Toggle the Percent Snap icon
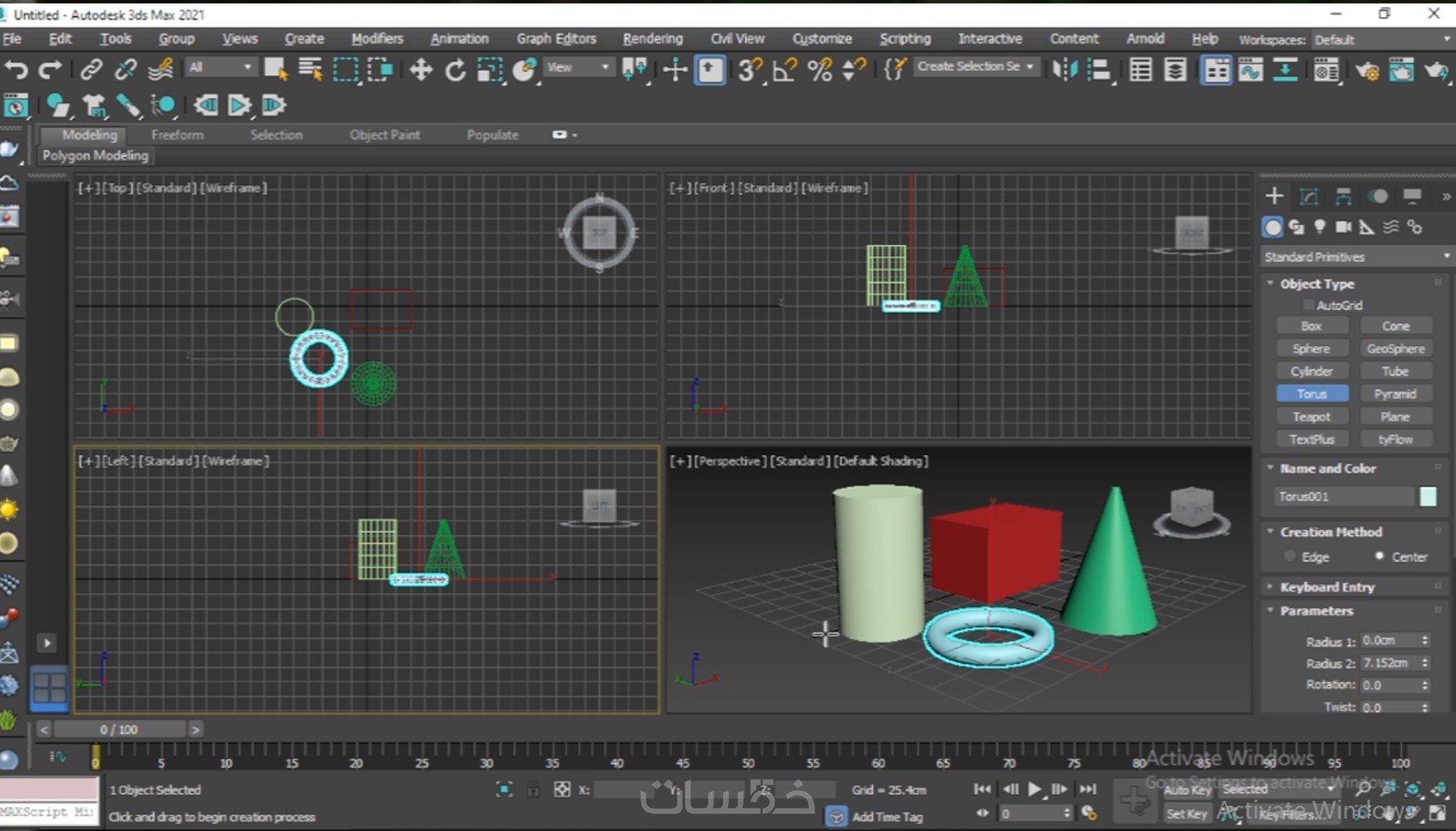The width and height of the screenshot is (1456, 831). [820, 69]
